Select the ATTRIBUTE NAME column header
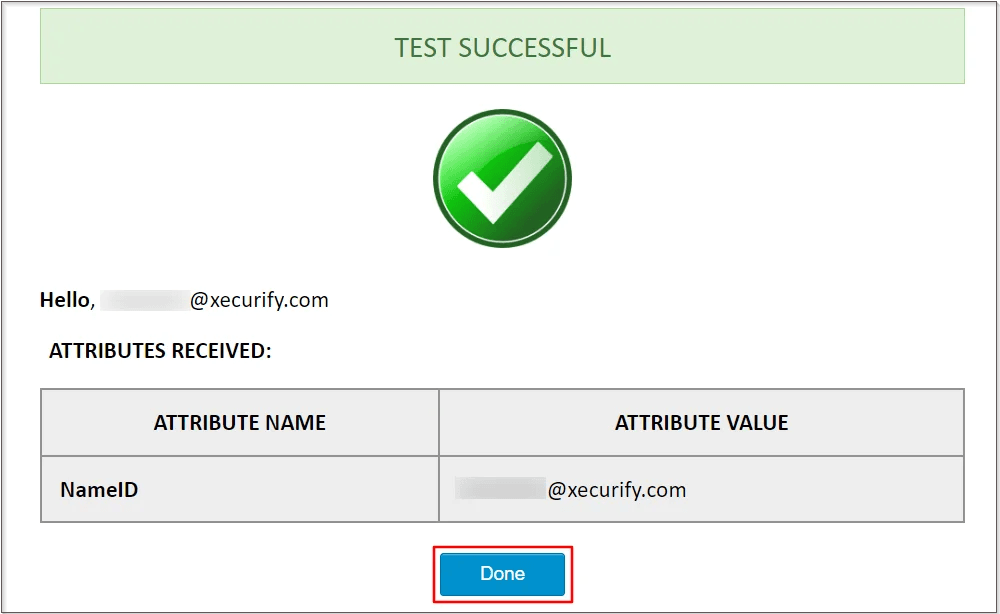This screenshot has height=614, width=1000. [240, 422]
